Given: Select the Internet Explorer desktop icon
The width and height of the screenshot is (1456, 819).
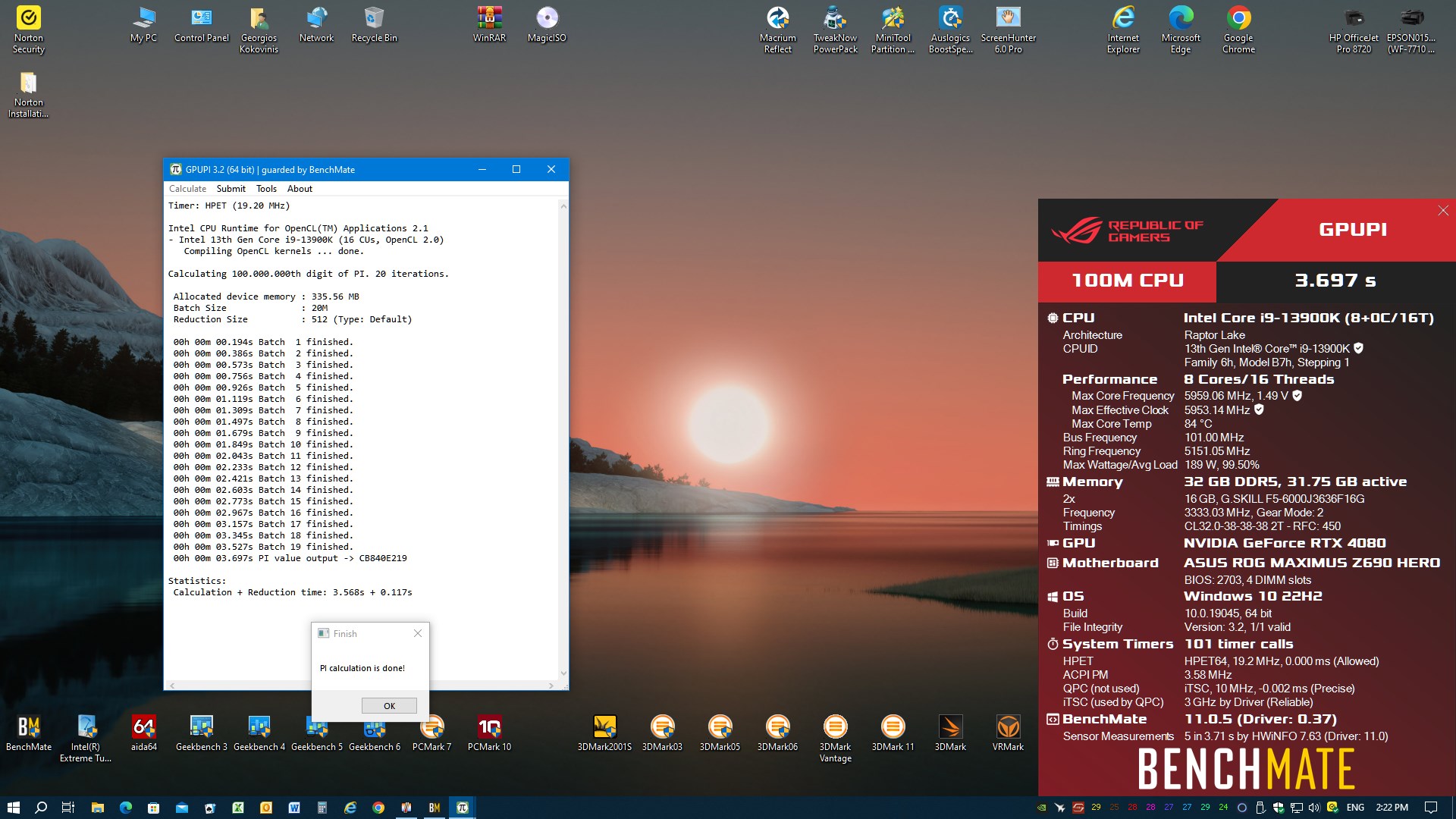Looking at the screenshot, I should click(x=1123, y=30).
